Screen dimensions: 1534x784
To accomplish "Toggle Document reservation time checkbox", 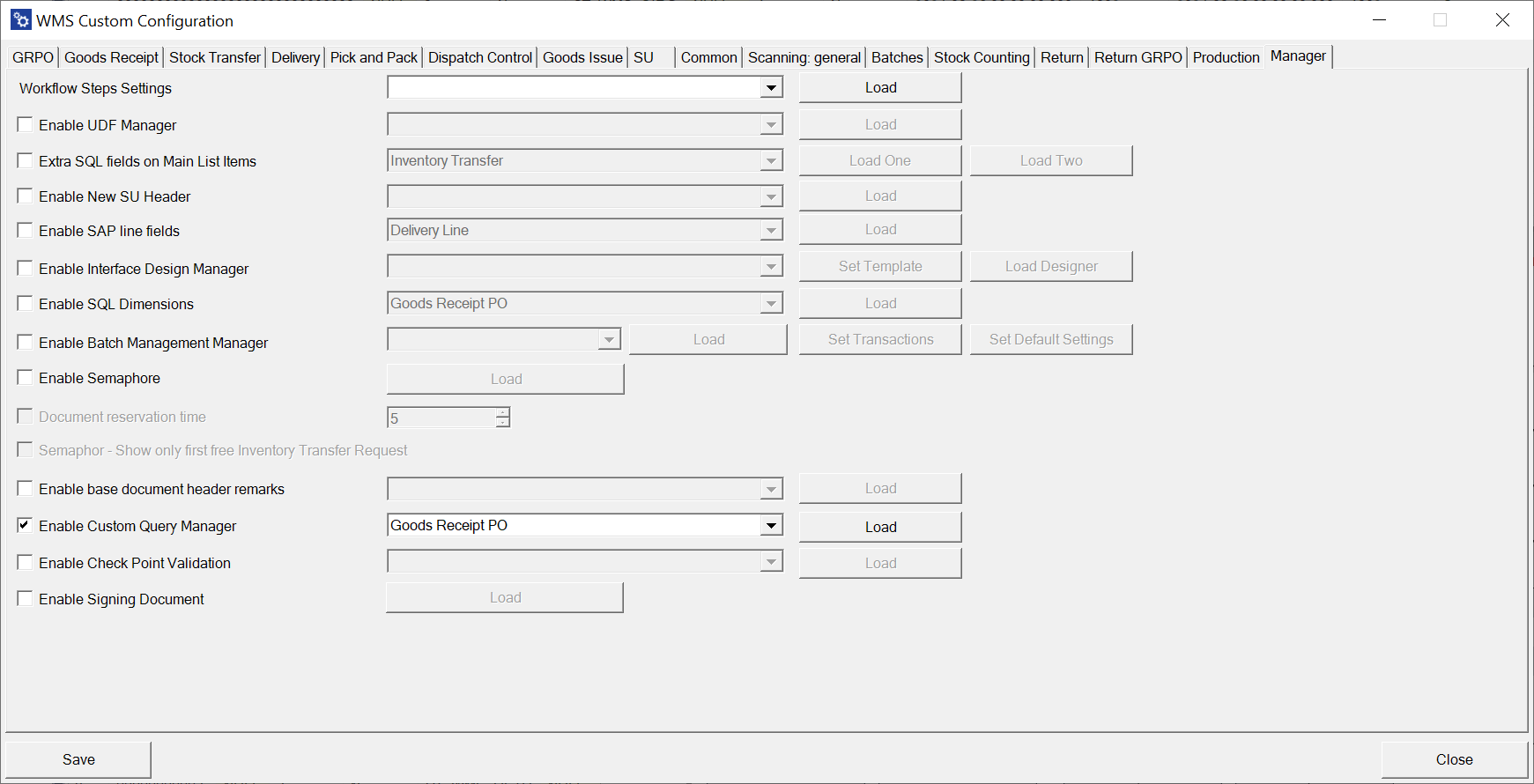I will coord(25,417).
